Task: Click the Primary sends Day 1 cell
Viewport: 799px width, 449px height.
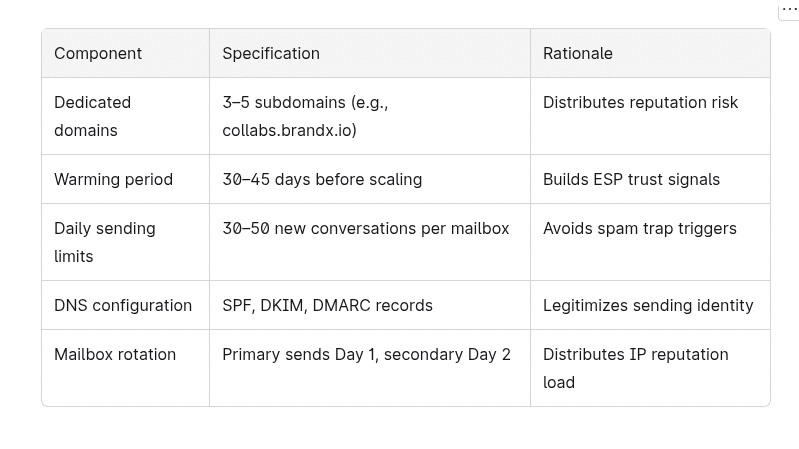Action: [x=366, y=355]
